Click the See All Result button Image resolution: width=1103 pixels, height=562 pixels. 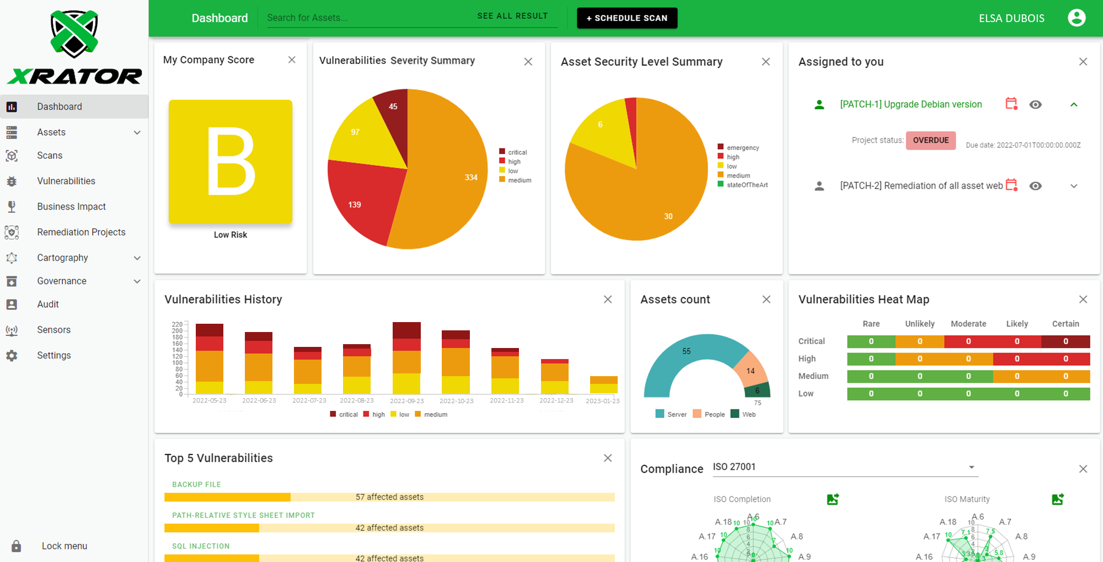pos(512,15)
